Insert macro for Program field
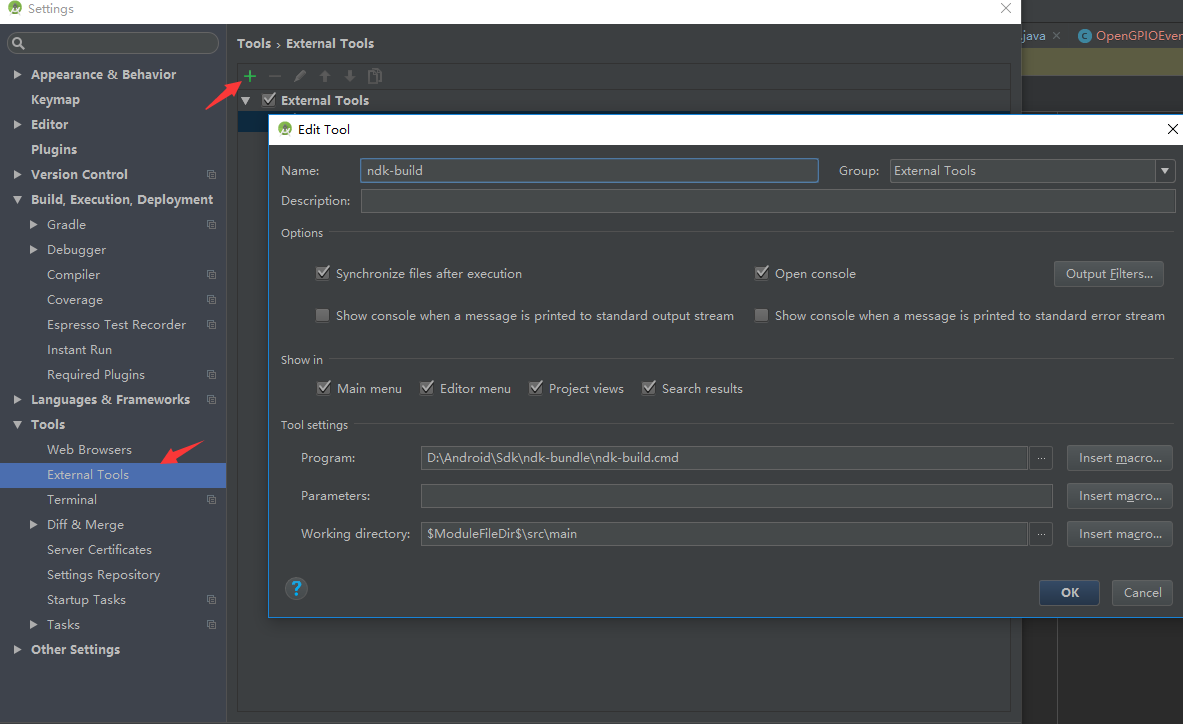This screenshot has width=1183, height=724. click(1120, 458)
